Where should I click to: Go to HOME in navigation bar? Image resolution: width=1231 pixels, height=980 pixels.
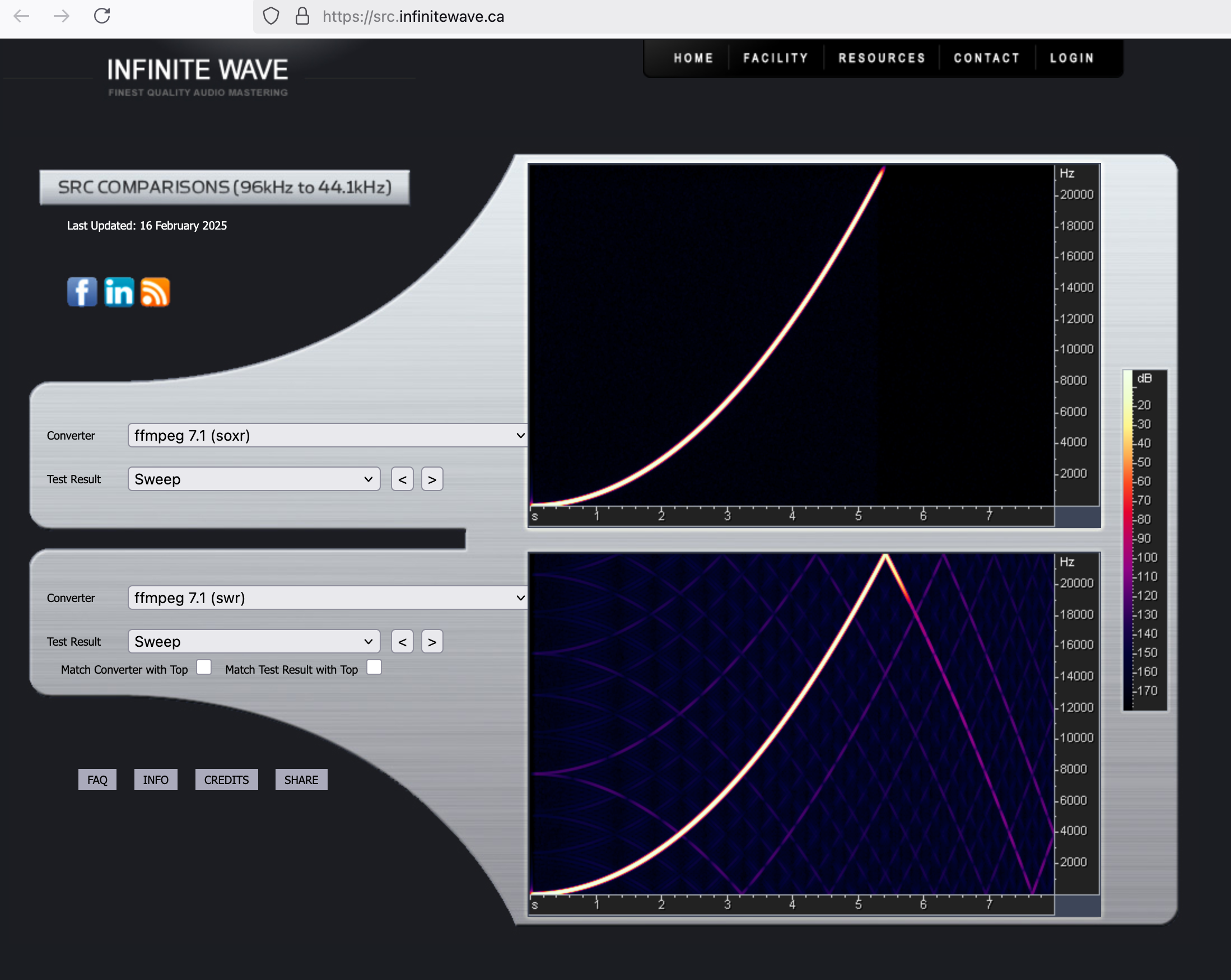tap(693, 58)
